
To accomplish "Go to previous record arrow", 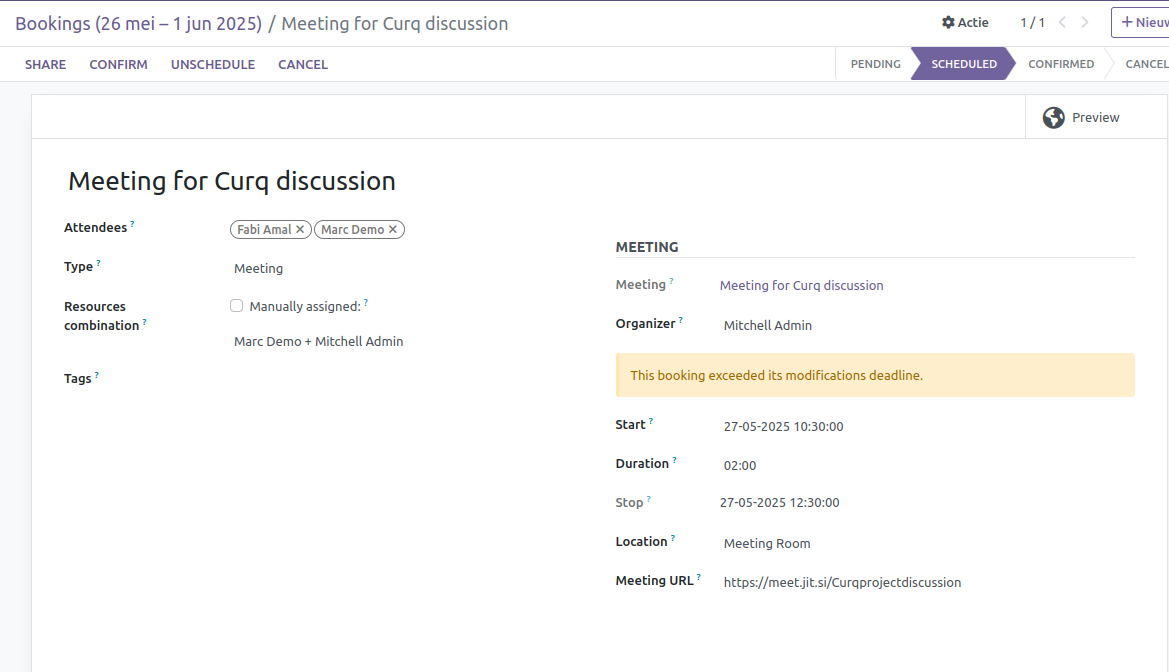I will (x=1062, y=22).
